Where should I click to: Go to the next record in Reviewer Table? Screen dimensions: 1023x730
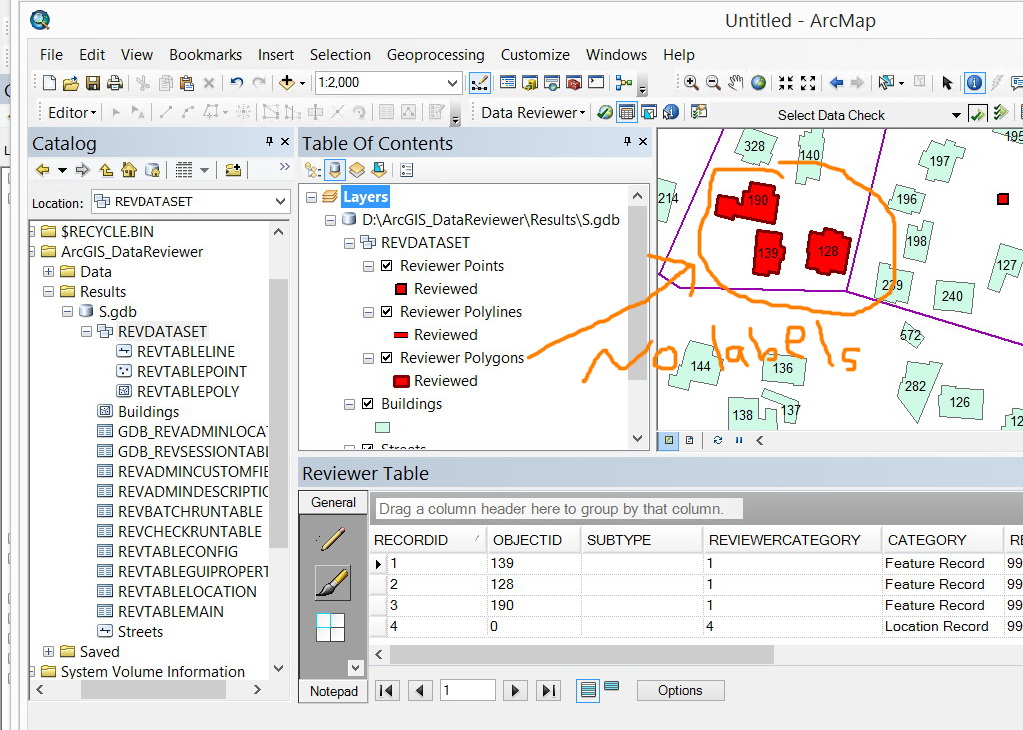[x=515, y=690]
